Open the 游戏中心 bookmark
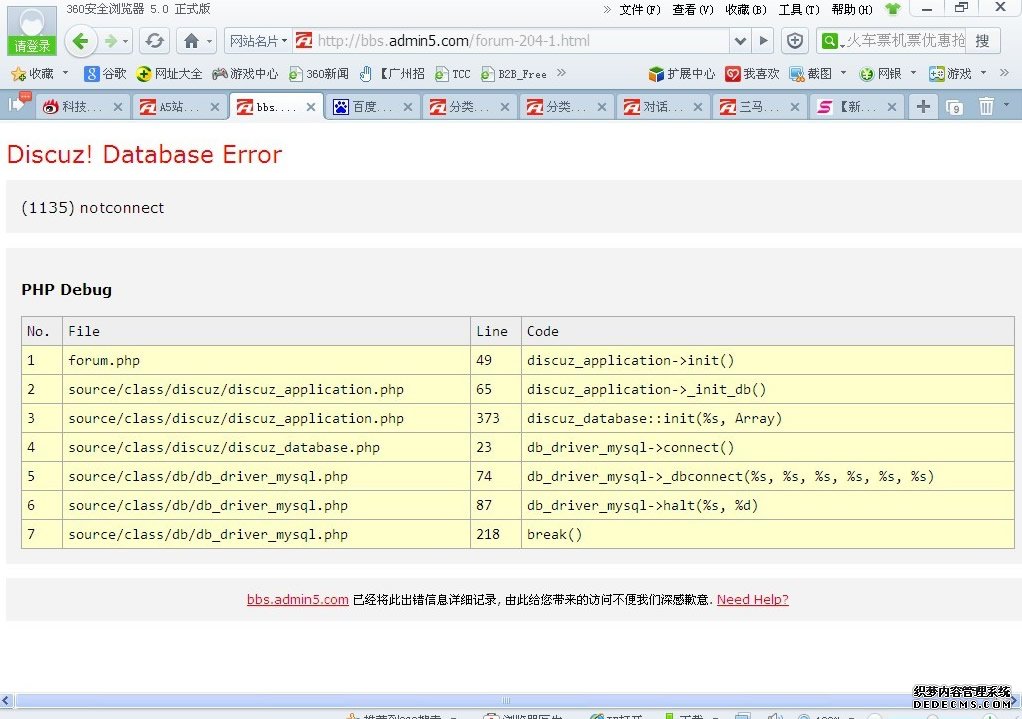 [245, 74]
